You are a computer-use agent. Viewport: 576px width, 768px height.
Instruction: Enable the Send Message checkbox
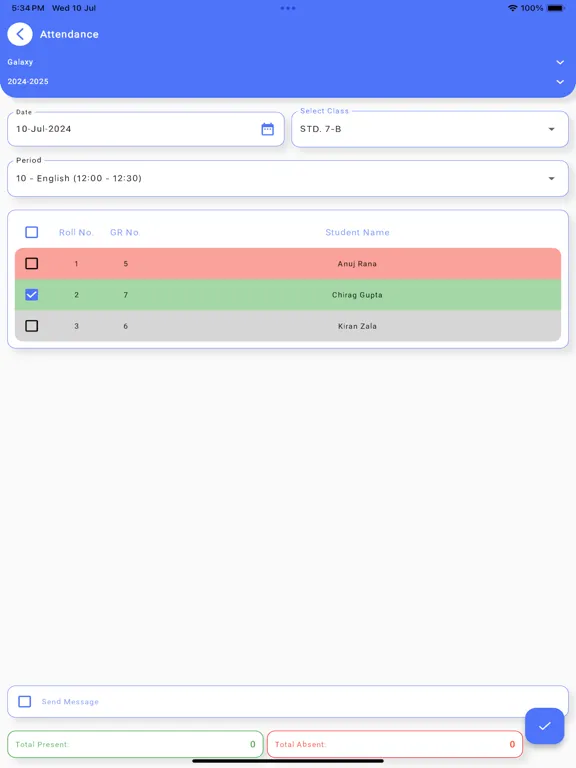click(24, 701)
